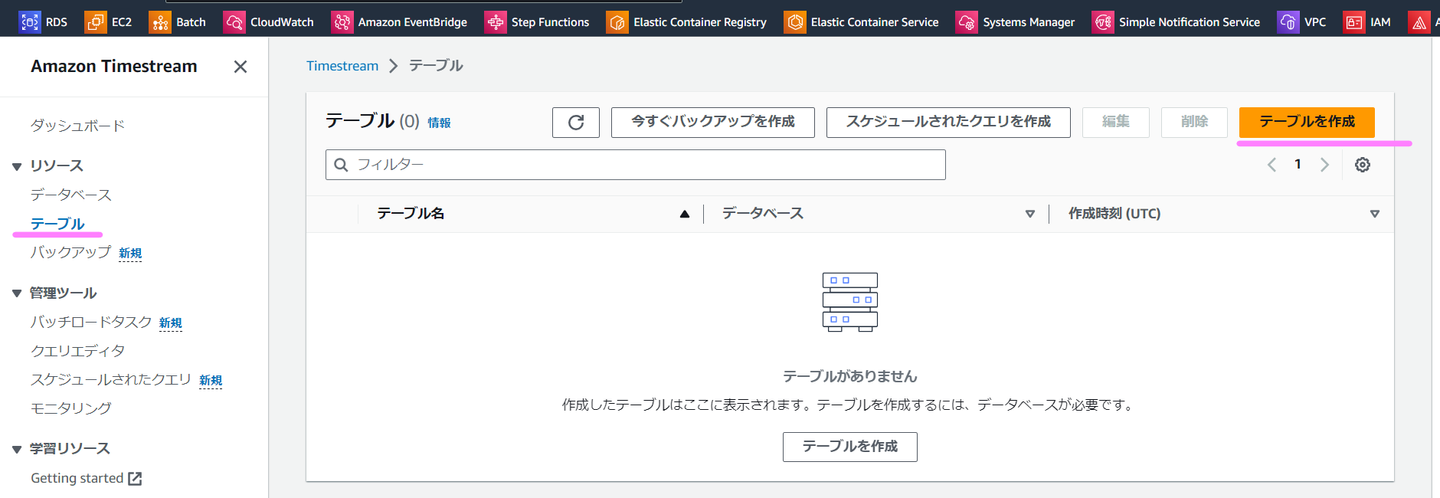Open the Step Functions icon
Viewport: 1440px width, 498px height.
coord(495,22)
